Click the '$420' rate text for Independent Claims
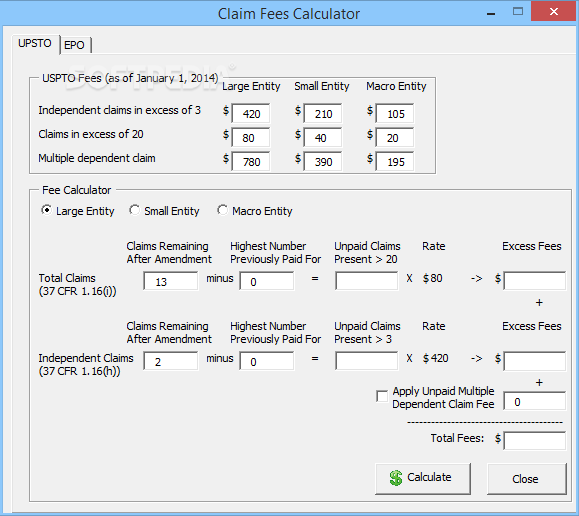The image size is (579, 516). coord(436,358)
